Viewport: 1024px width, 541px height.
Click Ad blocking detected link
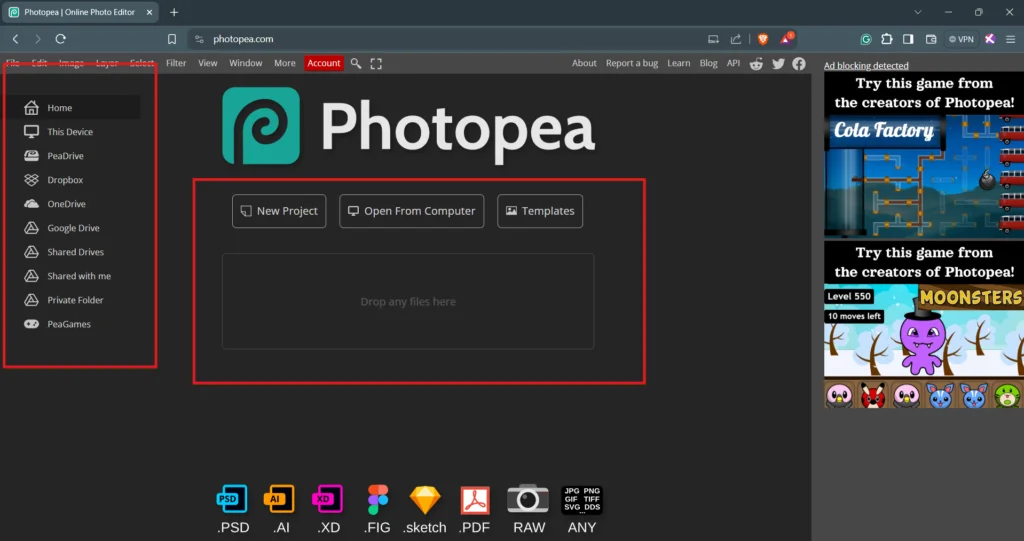tap(866, 65)
